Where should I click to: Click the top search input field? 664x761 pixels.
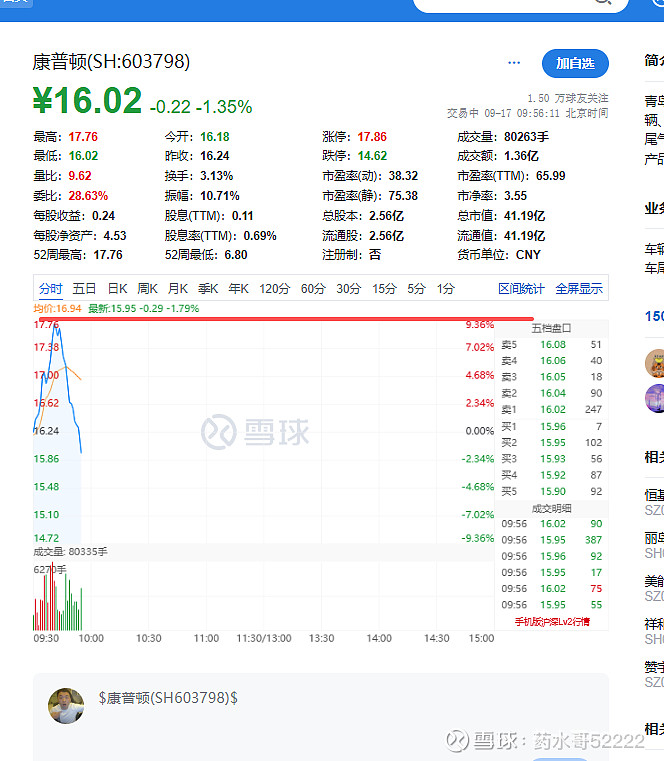pos(520,4)
